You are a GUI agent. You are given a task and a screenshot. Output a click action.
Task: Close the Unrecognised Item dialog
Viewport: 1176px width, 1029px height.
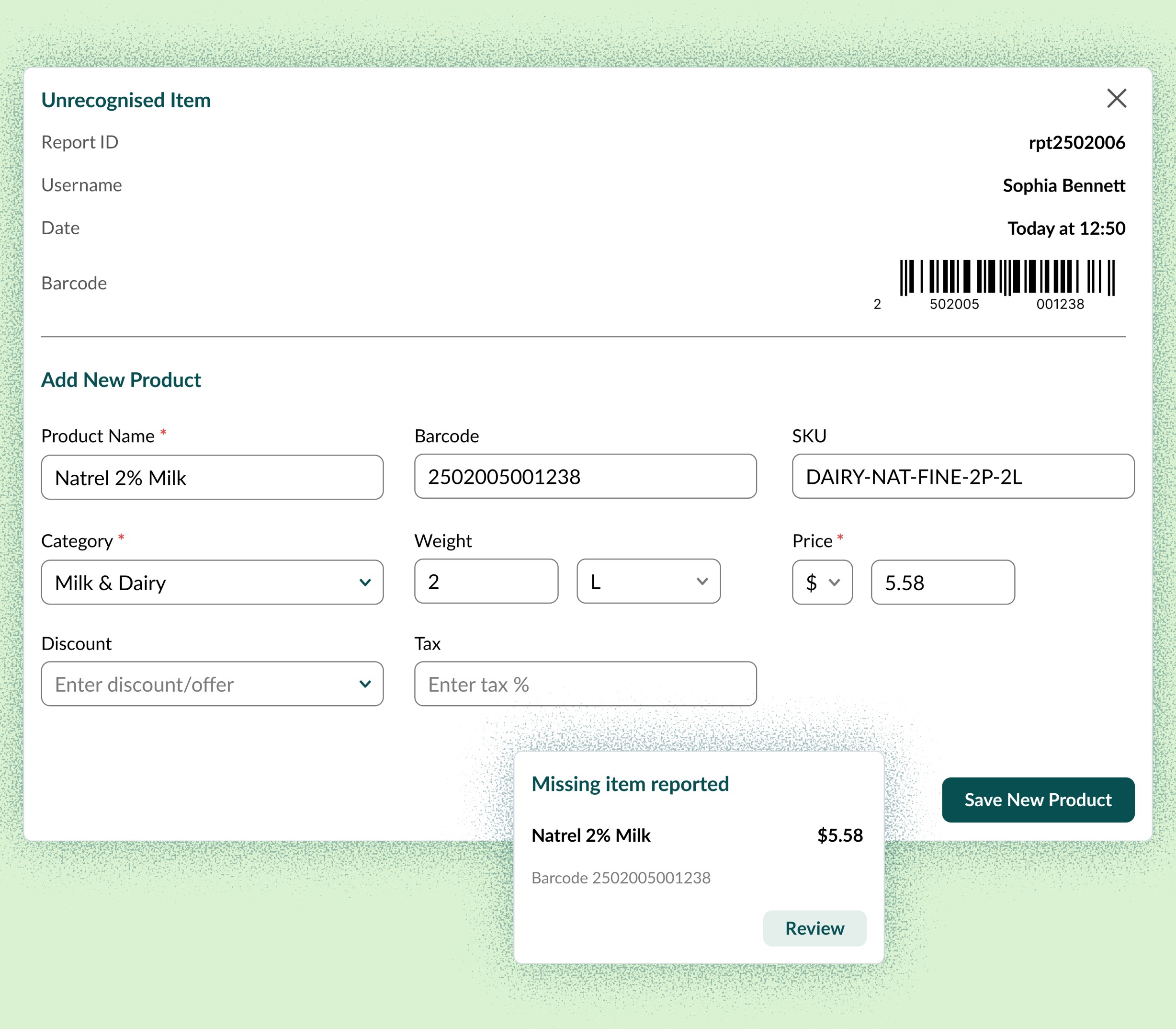[x=1116, y=98]
